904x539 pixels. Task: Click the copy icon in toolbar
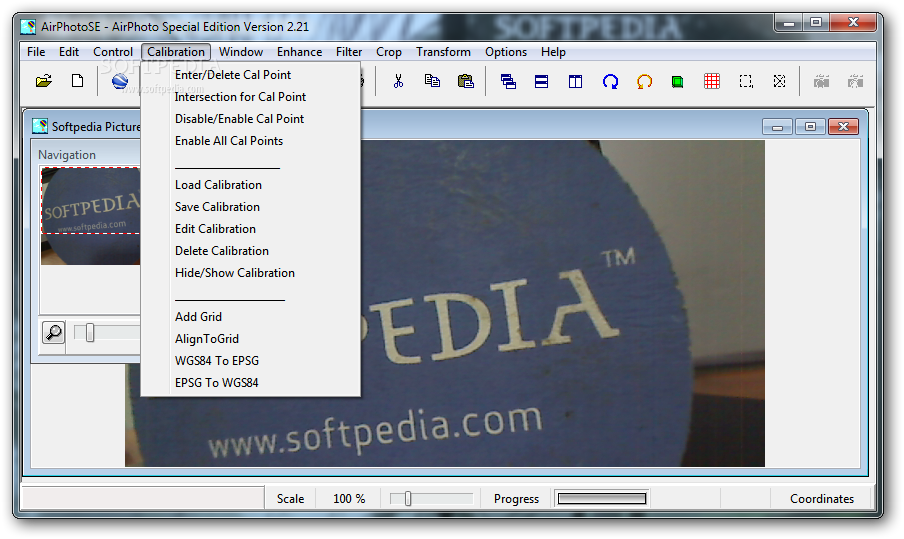432,81
